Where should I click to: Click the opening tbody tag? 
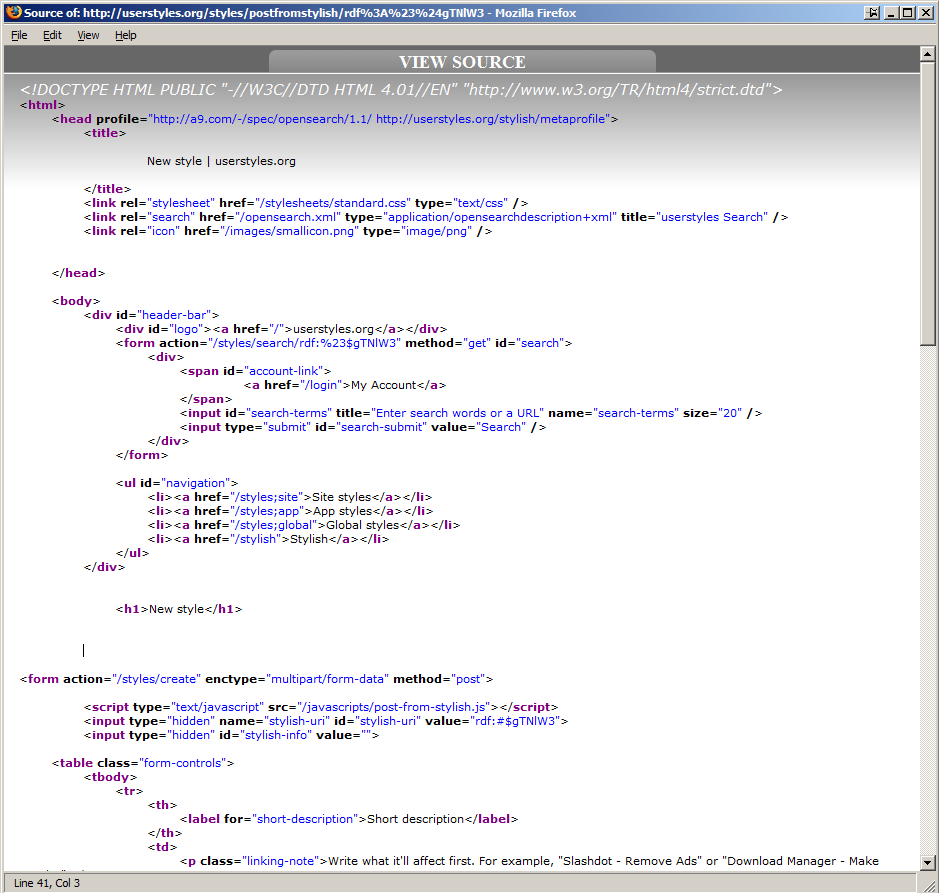(x=110, y=777)
